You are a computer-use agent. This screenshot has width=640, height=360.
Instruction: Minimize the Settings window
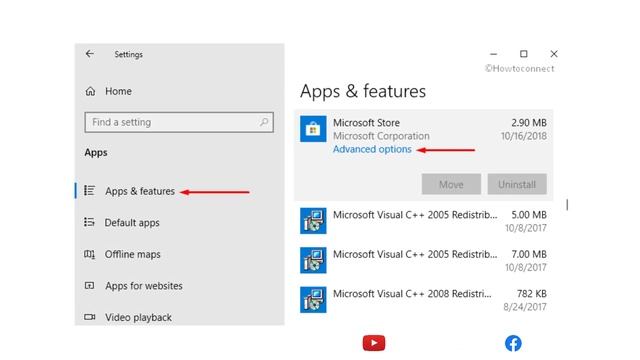click(493, 54)
